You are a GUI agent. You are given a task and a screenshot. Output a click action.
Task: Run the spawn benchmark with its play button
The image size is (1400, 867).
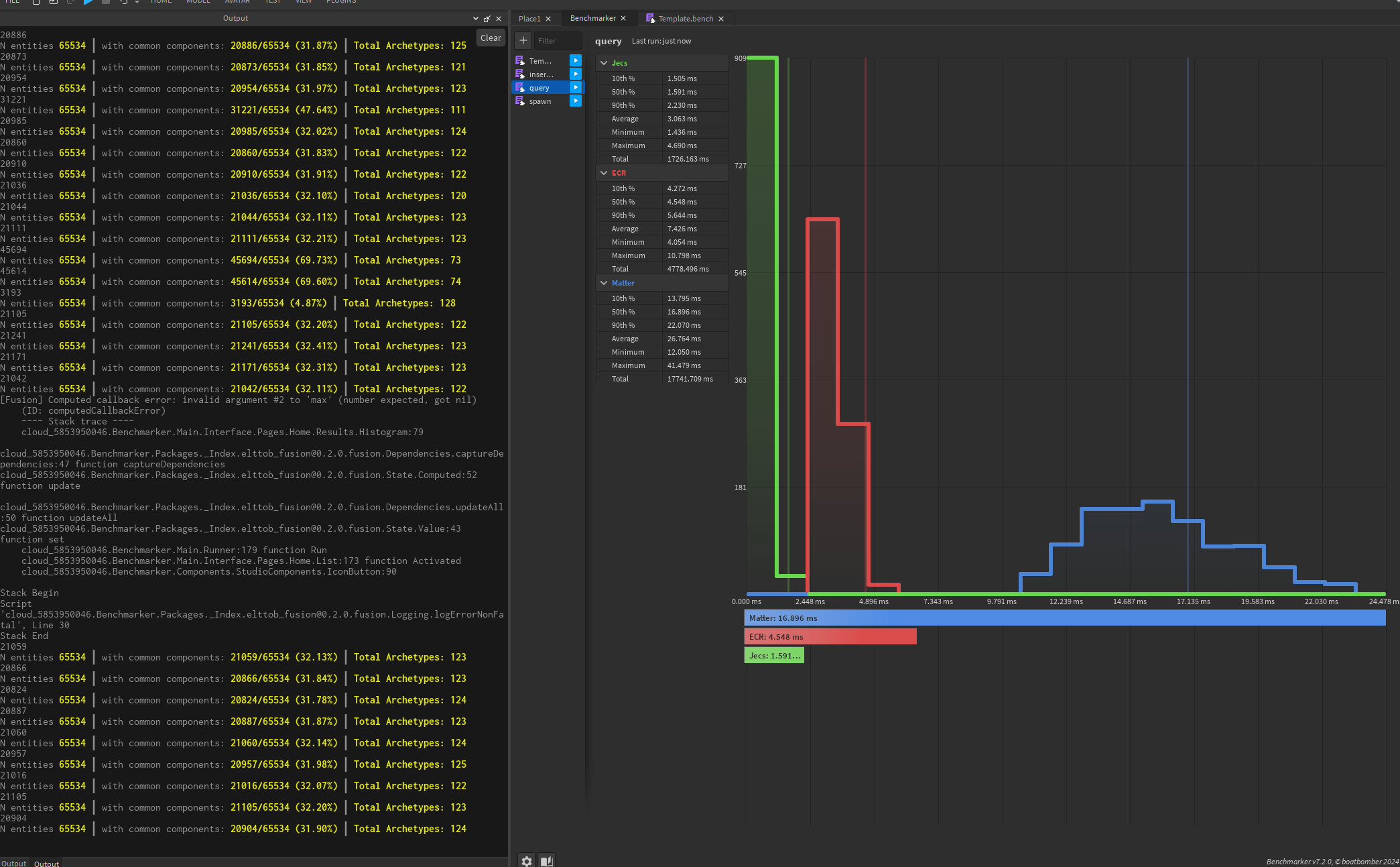point(575,101)
